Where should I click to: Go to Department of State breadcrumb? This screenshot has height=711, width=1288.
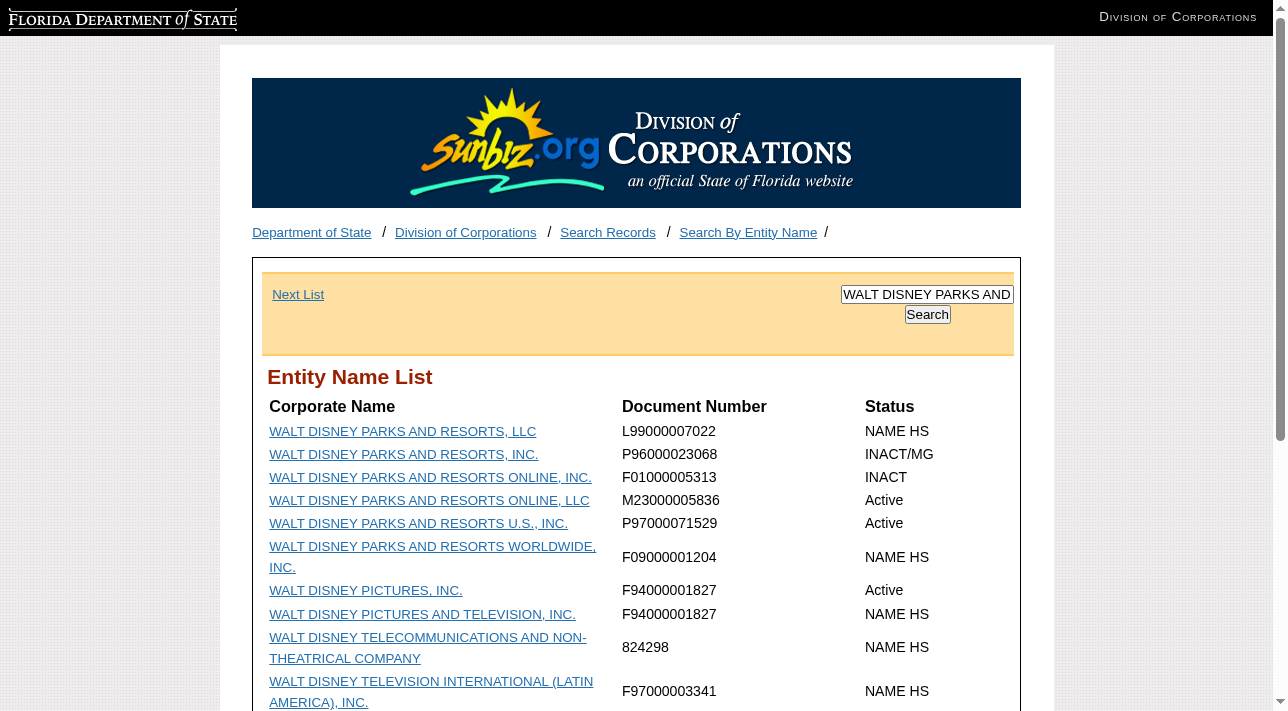click(x=311, y=233)
